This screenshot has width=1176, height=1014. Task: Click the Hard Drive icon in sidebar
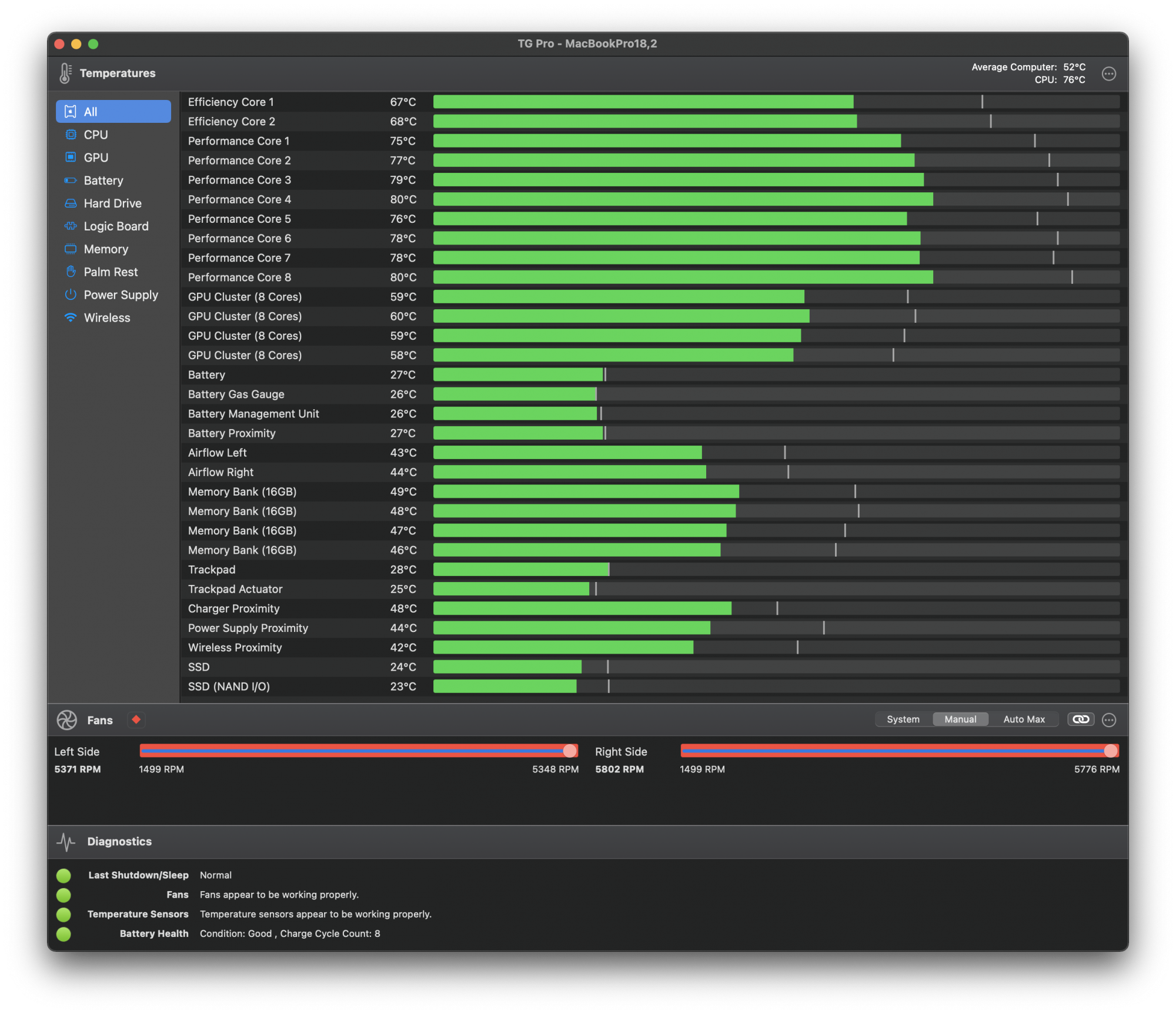[71, 203]
